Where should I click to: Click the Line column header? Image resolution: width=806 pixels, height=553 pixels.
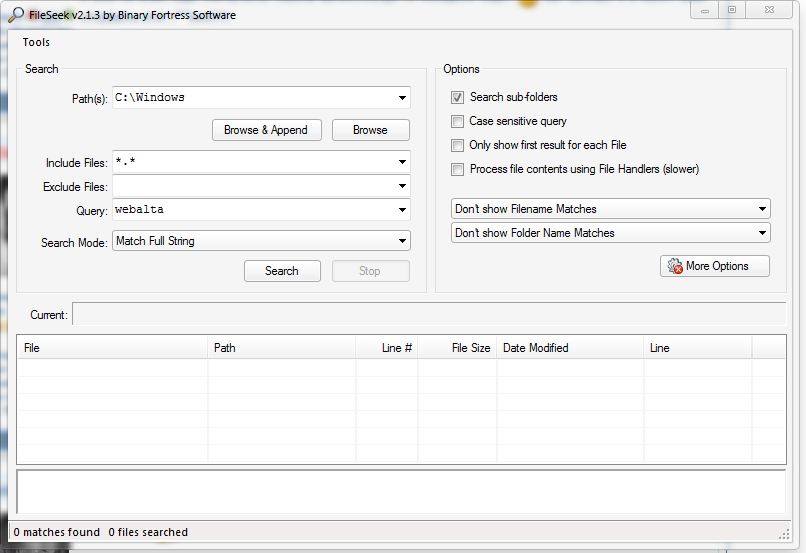point(698,348)
